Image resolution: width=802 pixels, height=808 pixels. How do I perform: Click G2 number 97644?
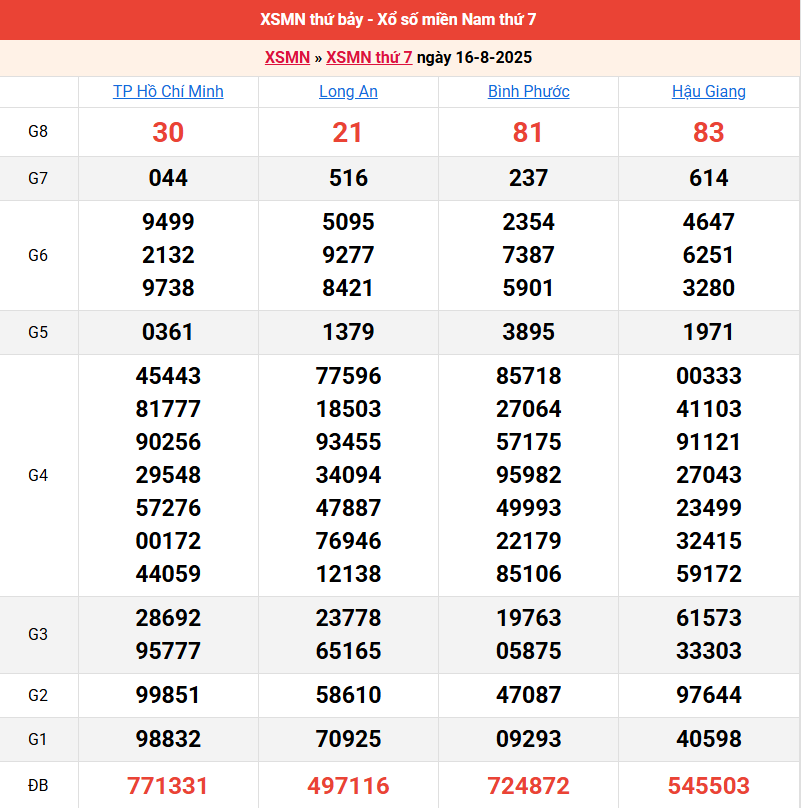(x=709, y=695)
